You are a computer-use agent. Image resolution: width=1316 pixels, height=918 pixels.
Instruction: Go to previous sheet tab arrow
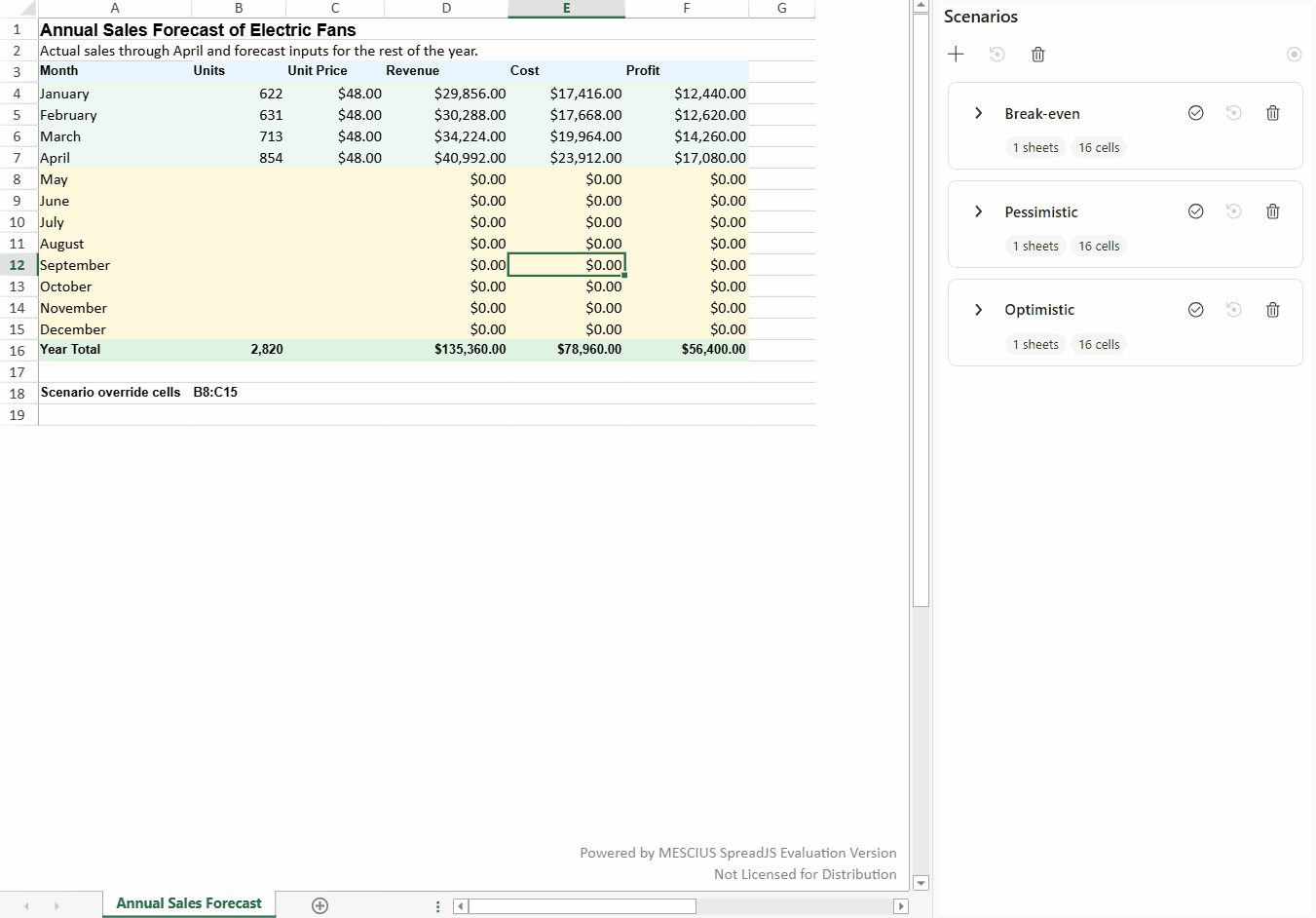(x=26, y=905)
